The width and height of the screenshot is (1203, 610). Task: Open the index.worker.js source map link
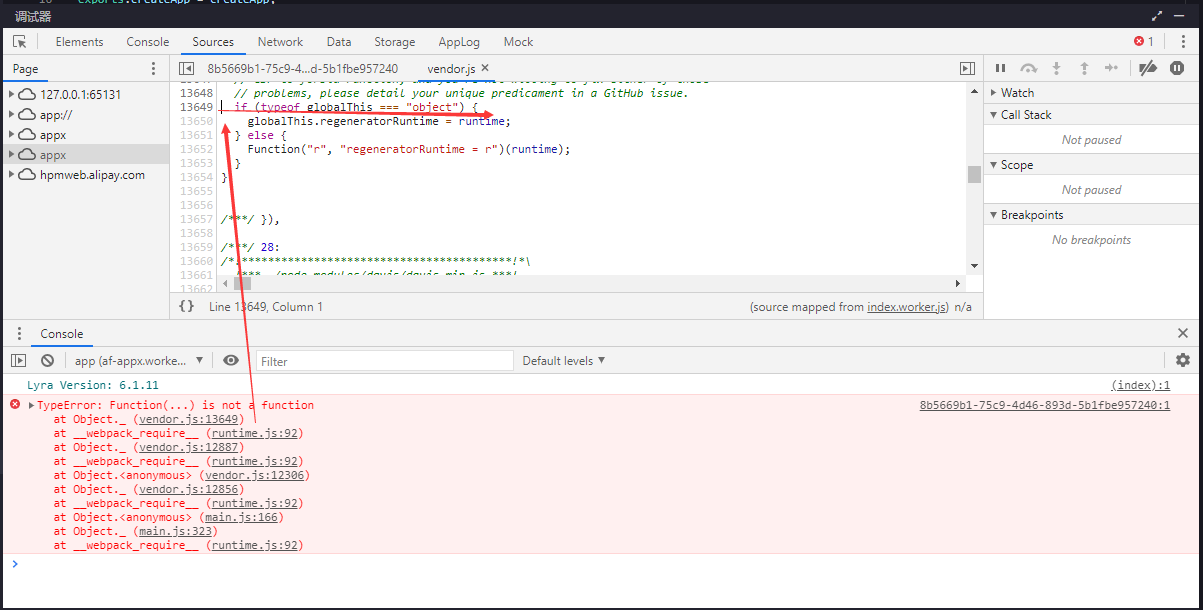[x=907, y=307]
